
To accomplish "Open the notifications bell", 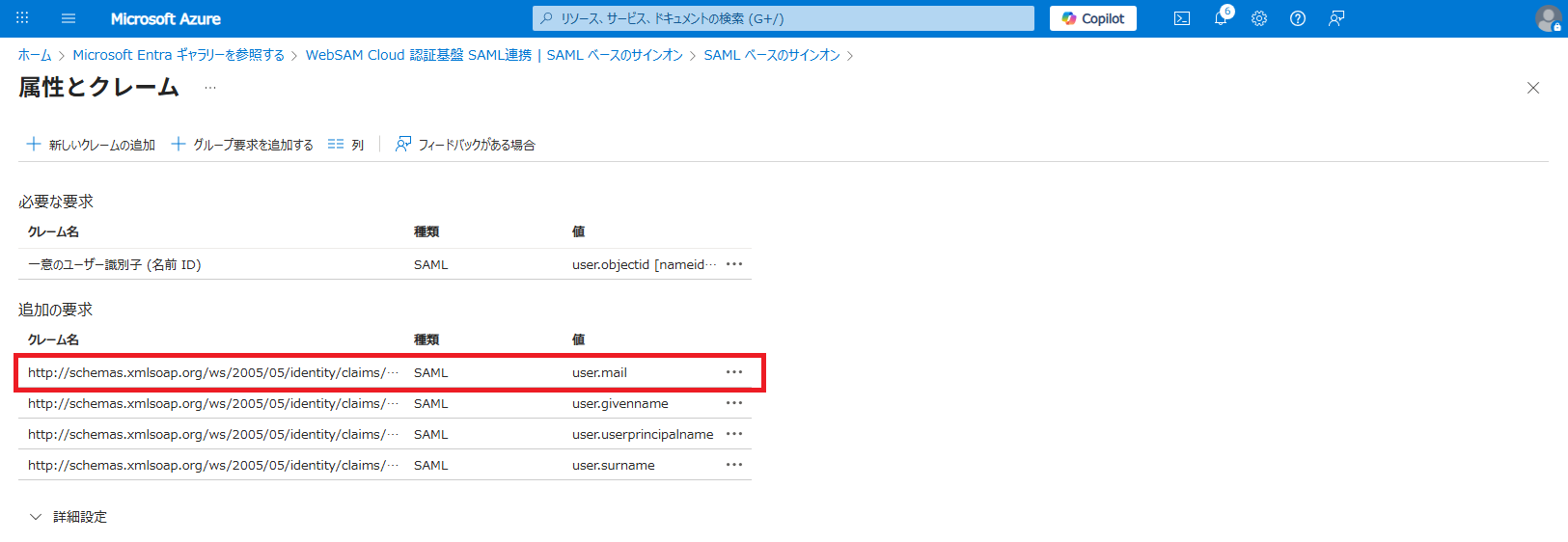I will [x=1221, y=18].
